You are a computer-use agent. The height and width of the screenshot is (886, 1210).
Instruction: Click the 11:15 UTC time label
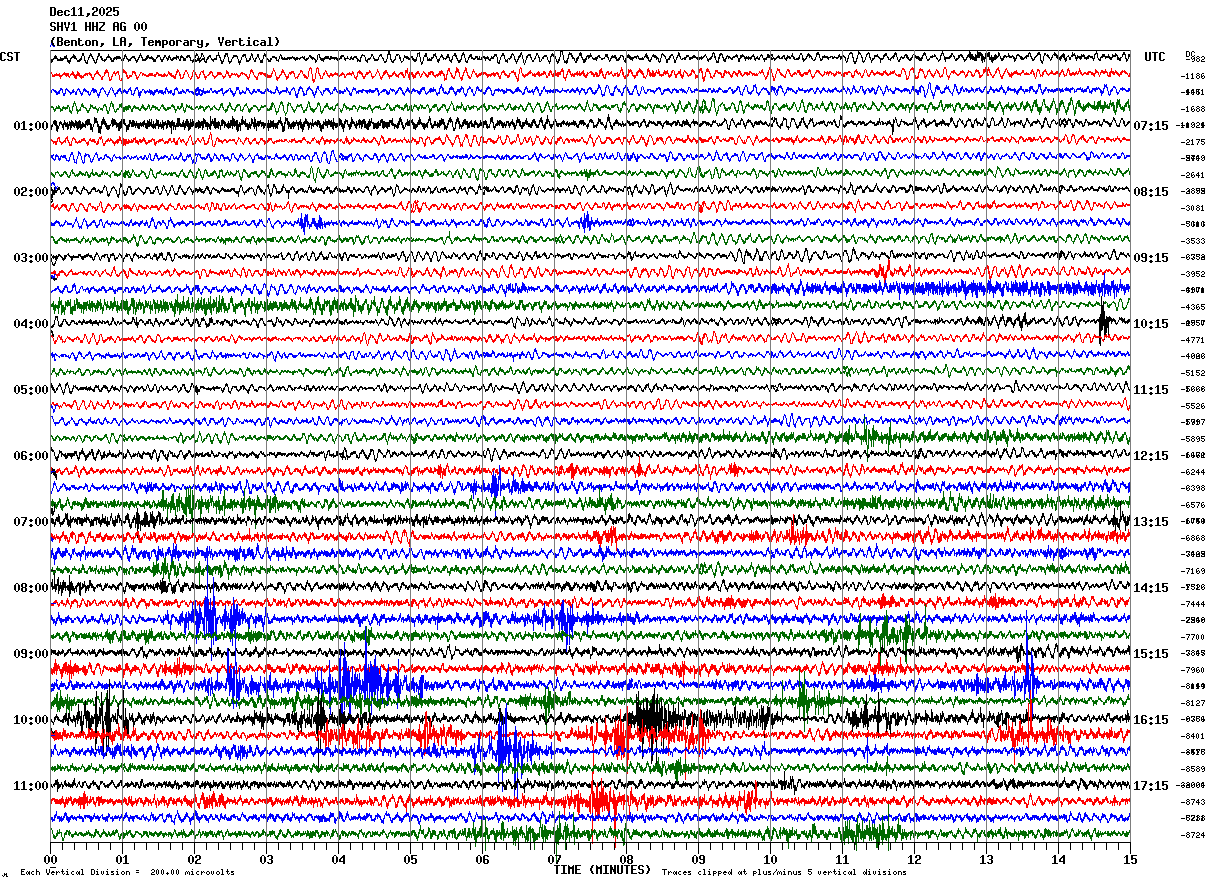pyautogui.click(x=1151, y=390)
